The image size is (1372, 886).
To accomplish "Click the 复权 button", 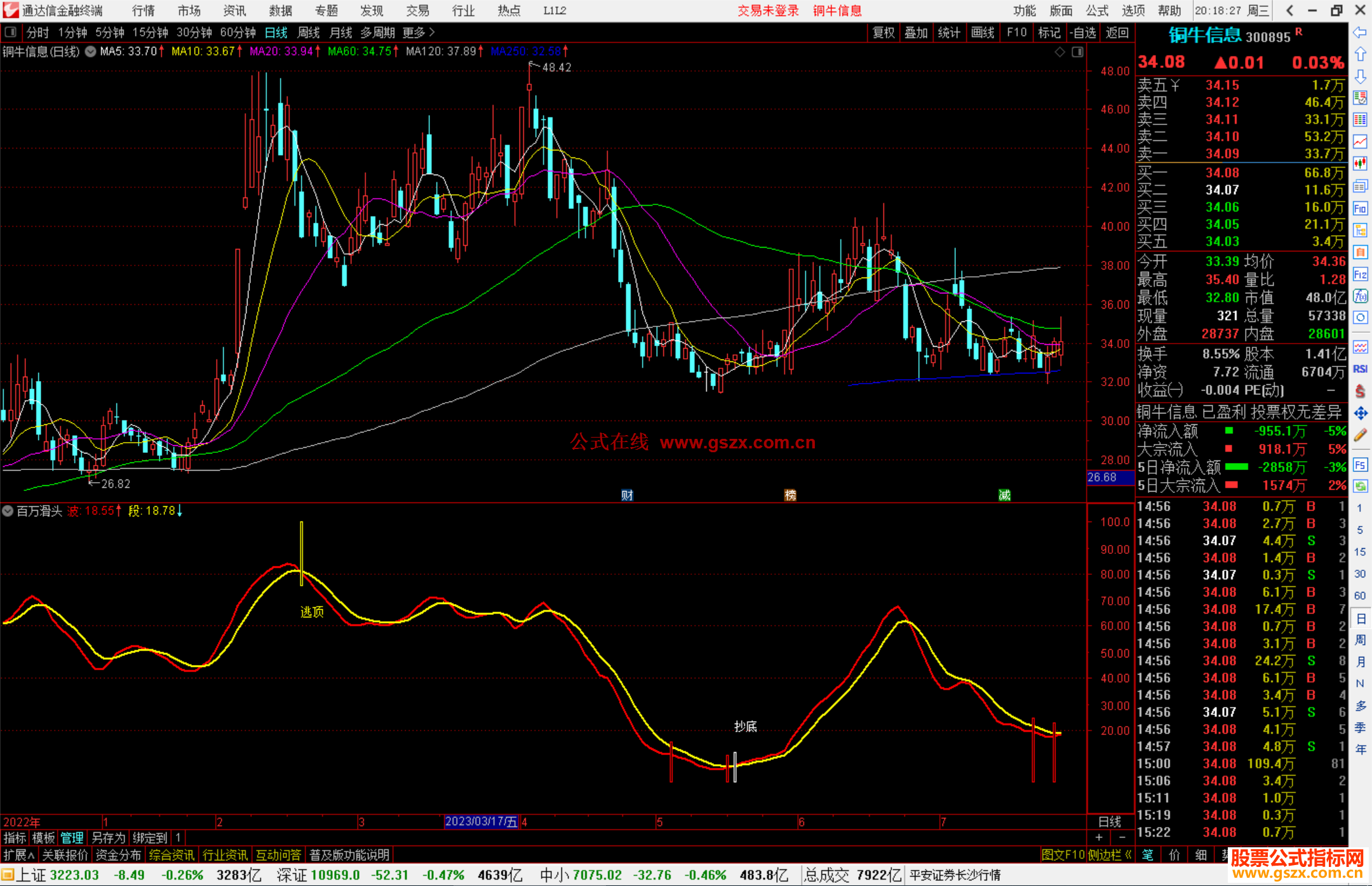I will click(x=883, y=32).
